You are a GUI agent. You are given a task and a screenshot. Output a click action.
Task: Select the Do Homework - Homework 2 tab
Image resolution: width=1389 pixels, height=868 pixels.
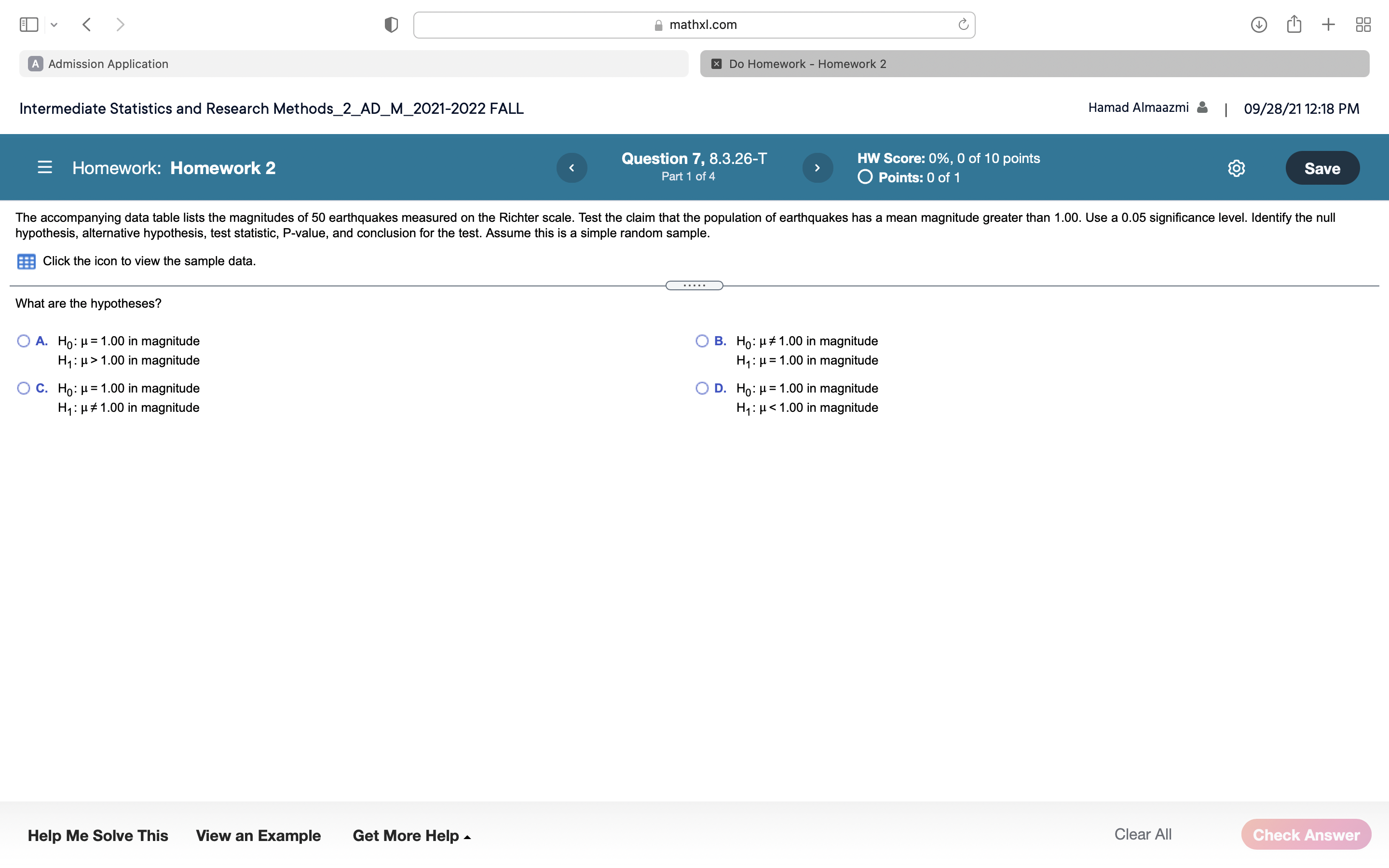tap(1034, 64)
